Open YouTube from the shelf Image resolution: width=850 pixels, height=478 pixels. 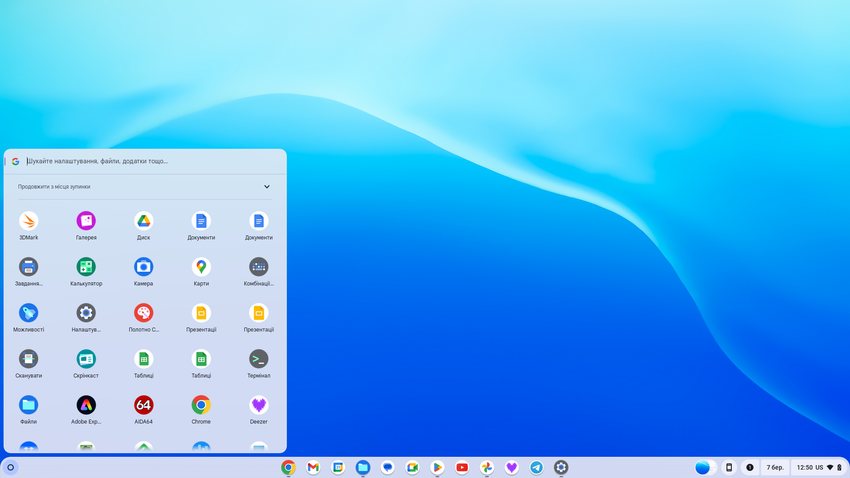(x=462, y=467)
